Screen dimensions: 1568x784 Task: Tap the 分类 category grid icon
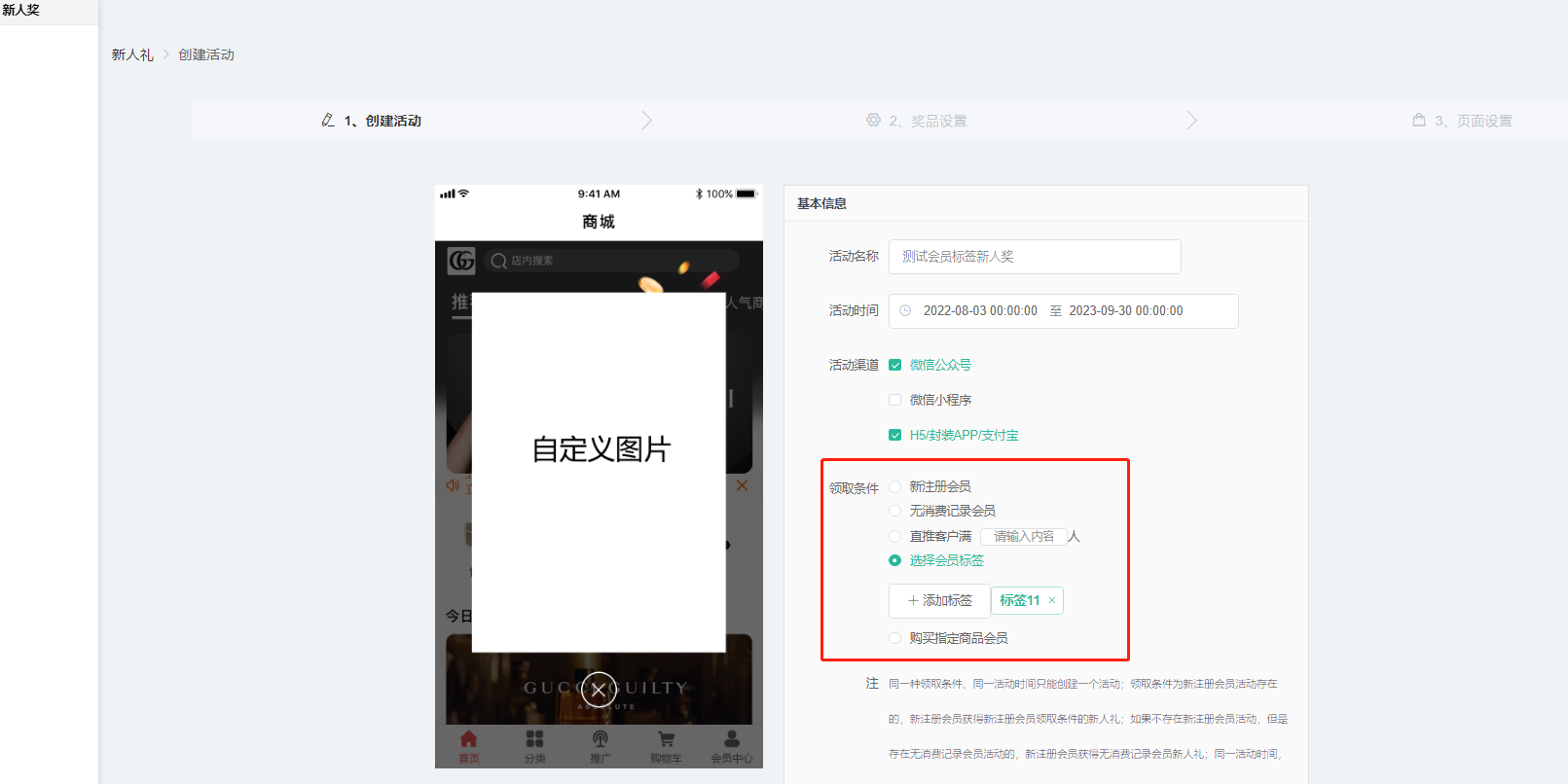pyautogui.click(x=534, y=741)
